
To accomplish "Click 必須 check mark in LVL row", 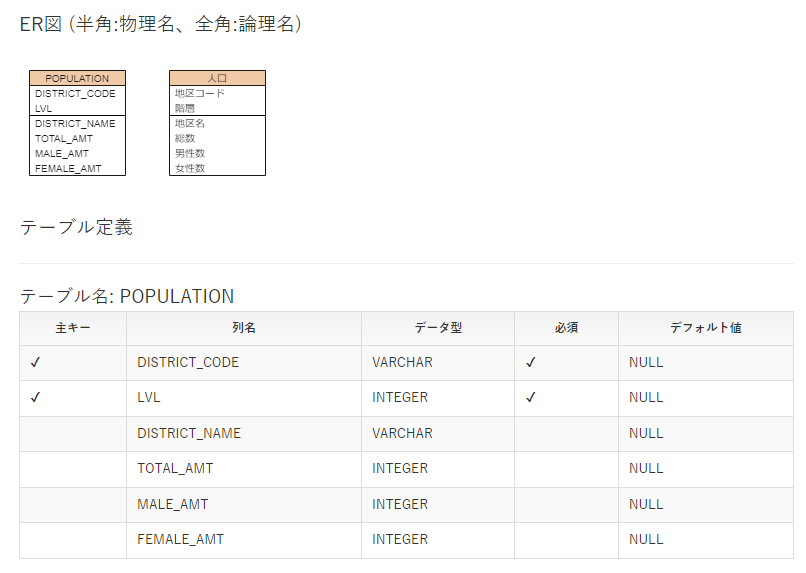I will [530, 398].
